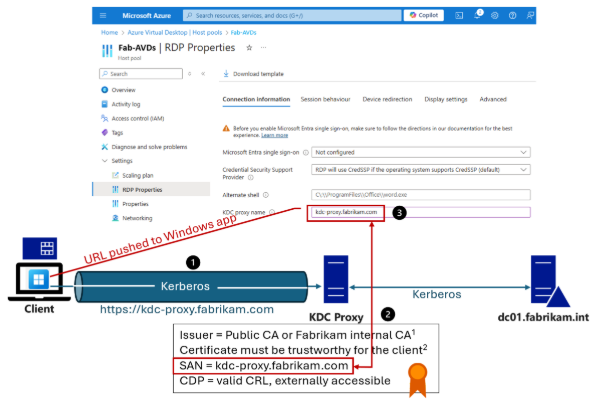The image size is (602, 406).
Task: Open the help question mark icon
Action: coord(512,15)
